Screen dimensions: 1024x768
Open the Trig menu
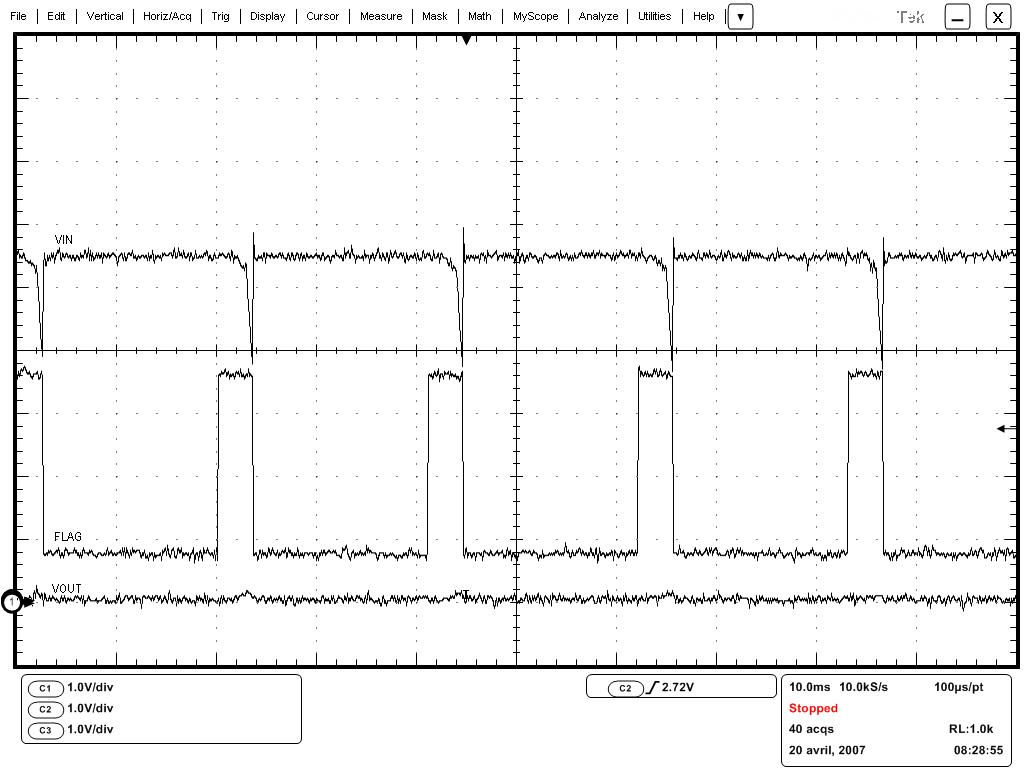pos(220,16)
